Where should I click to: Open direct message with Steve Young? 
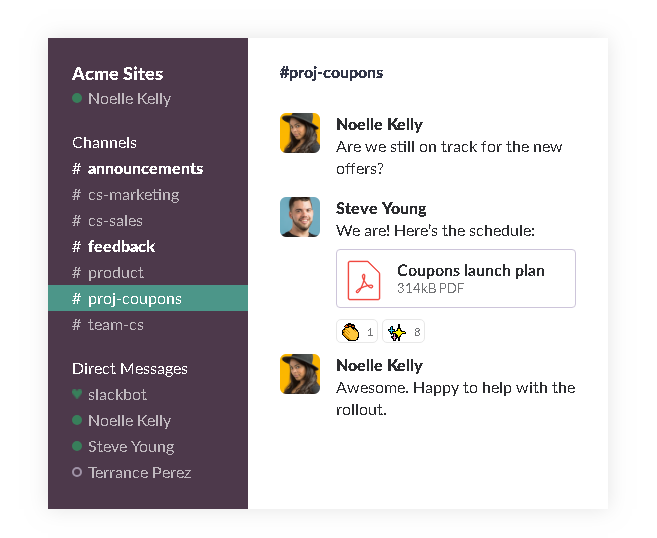[130, 447]
